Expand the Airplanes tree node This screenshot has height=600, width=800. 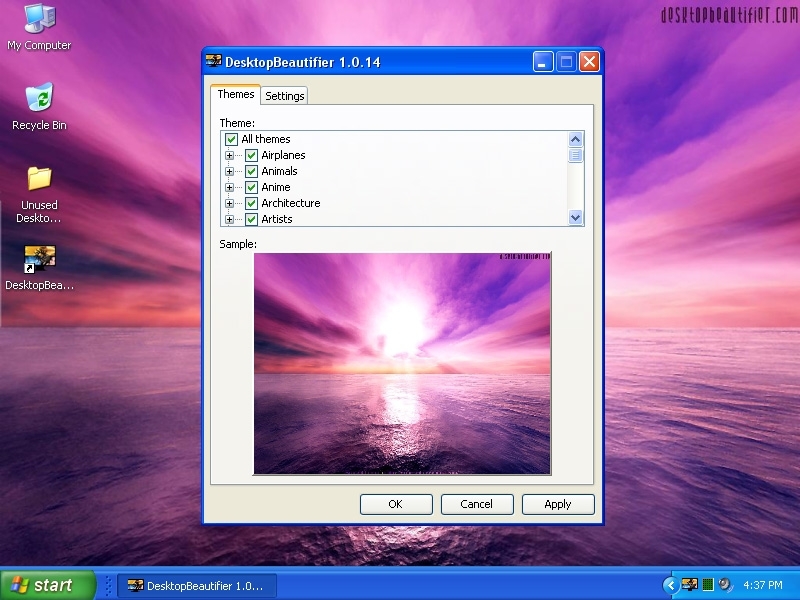229,155
